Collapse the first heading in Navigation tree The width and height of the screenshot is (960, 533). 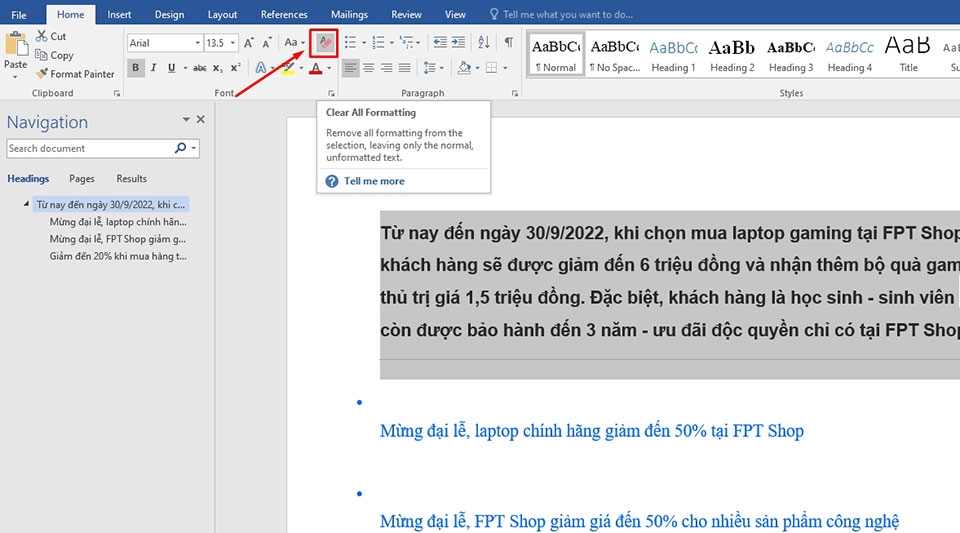[x=26, y=204]
